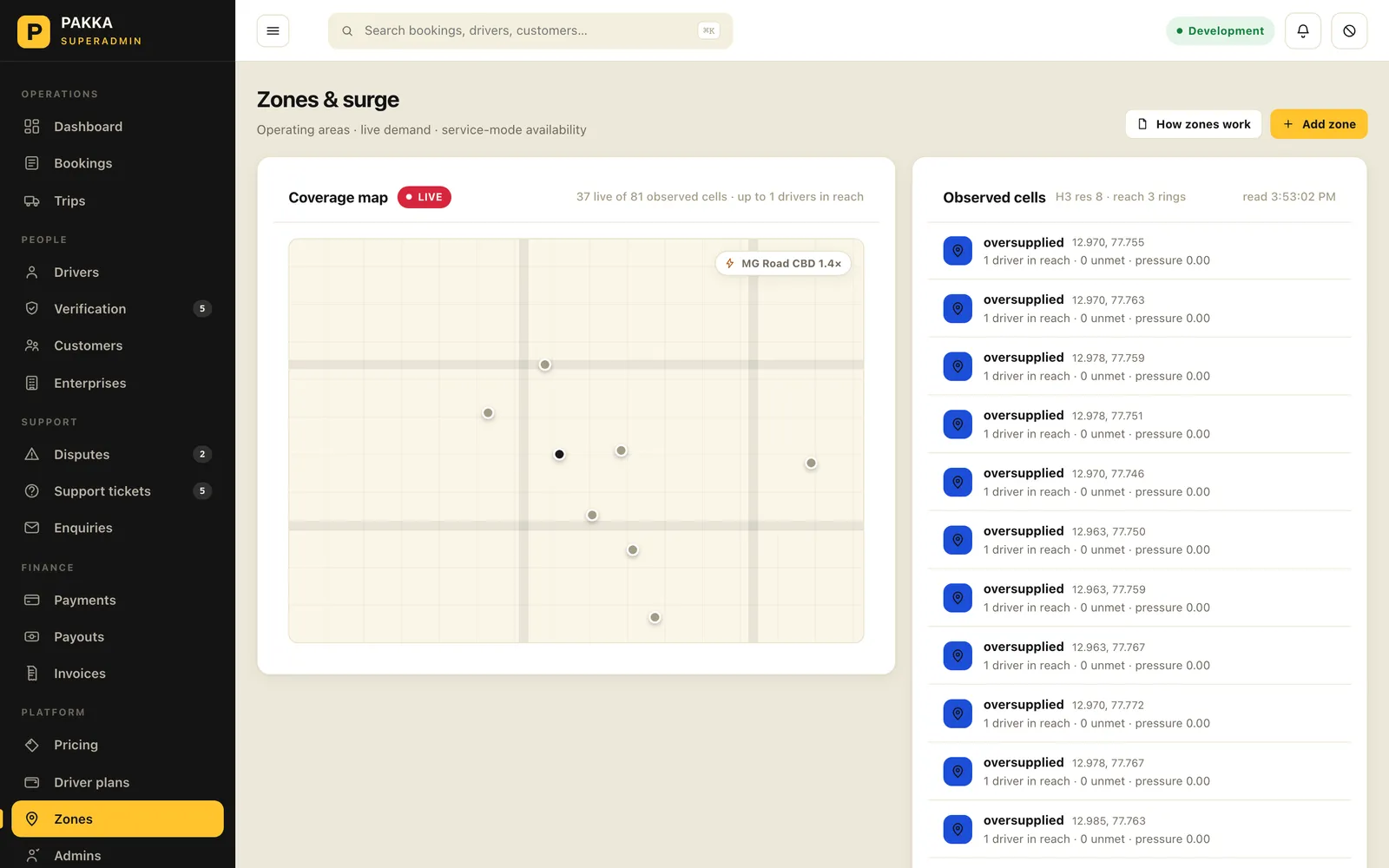Click the Disputes warning triangle icon
1389x868 pixels.
[32, 455]
